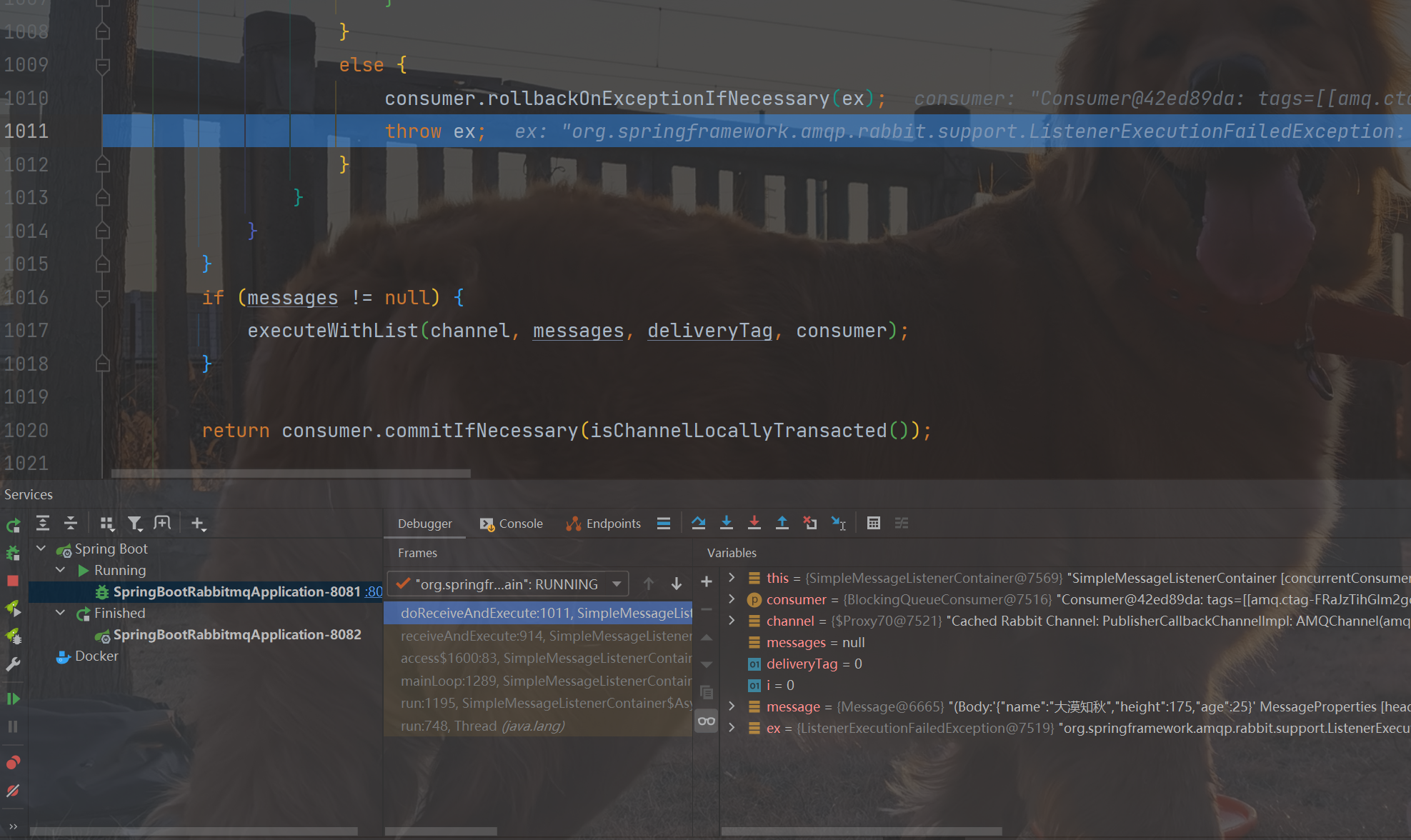This screenshot has width=1411, height=840.
Task: Select SpringBootRabbitmqApplication-8082 service
Action: coord(236,634)
